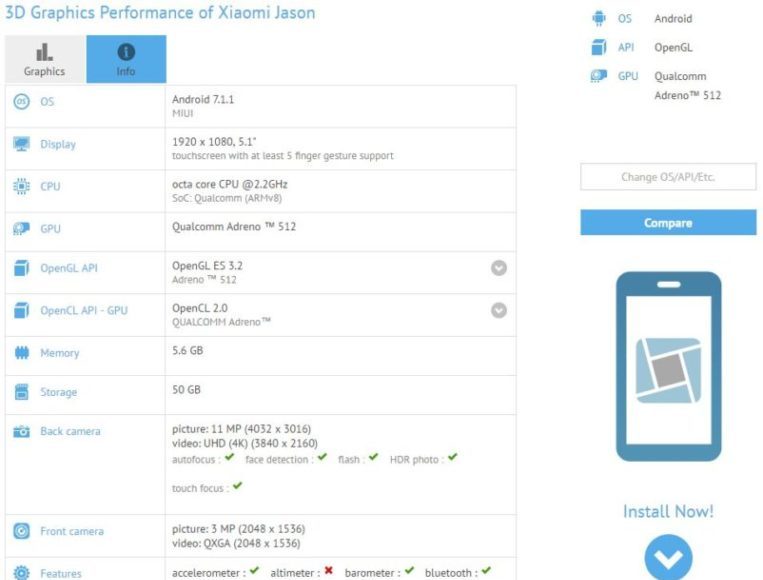
Task: Click the Info circle icon
Action: click(126, 52)
